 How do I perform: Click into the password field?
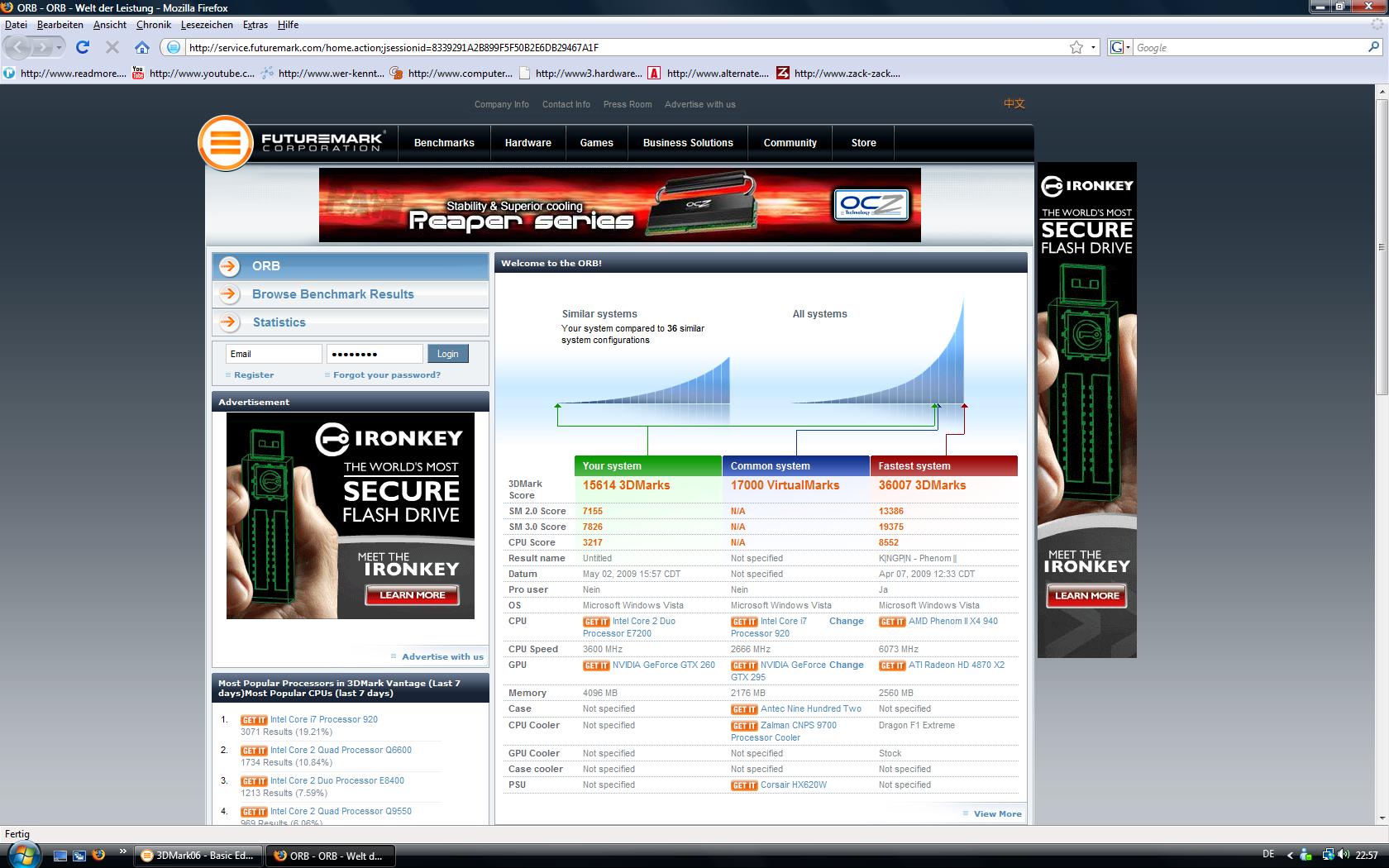tap(375, 354)
